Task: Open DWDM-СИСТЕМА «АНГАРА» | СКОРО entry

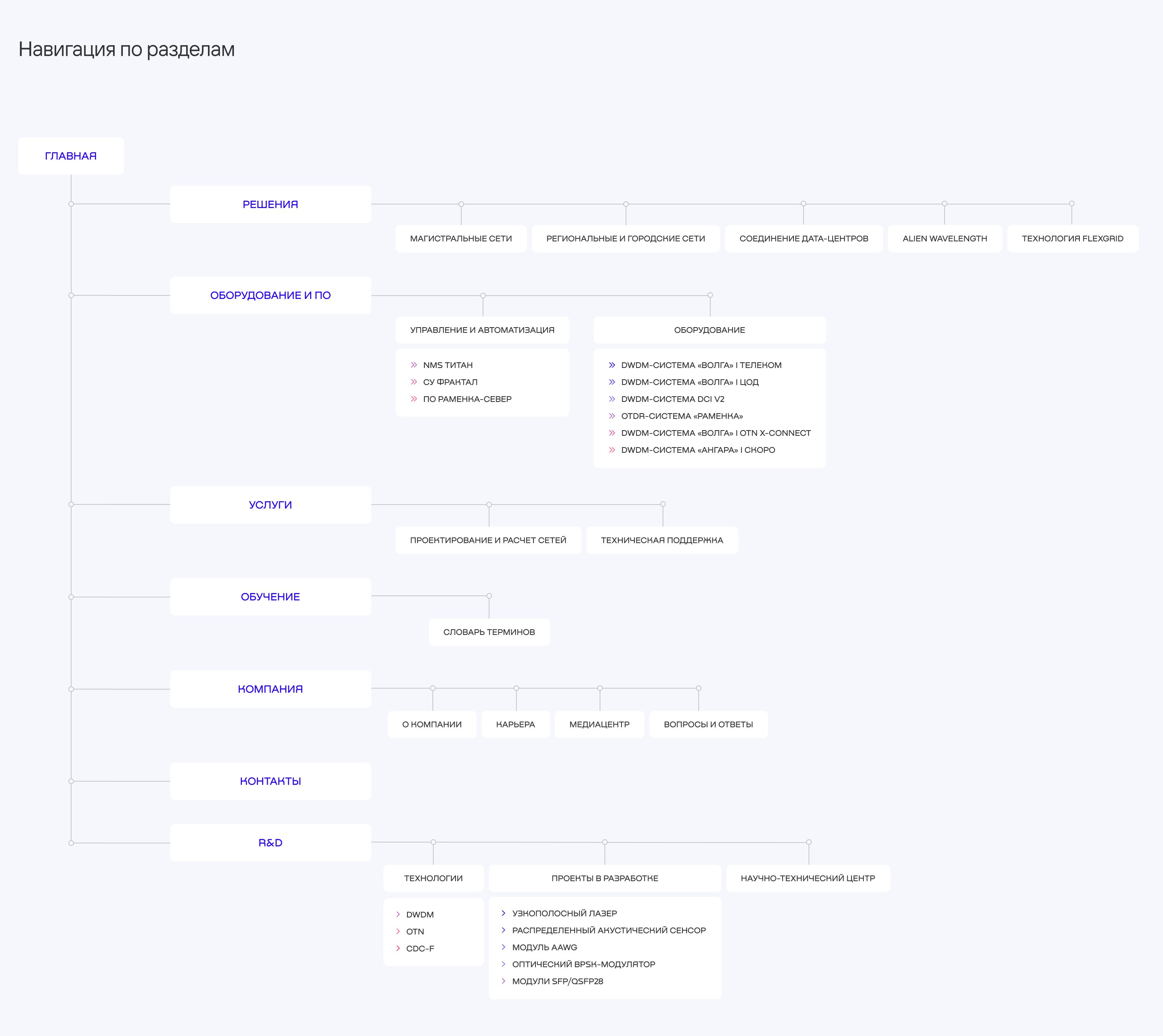Action: 697,450
